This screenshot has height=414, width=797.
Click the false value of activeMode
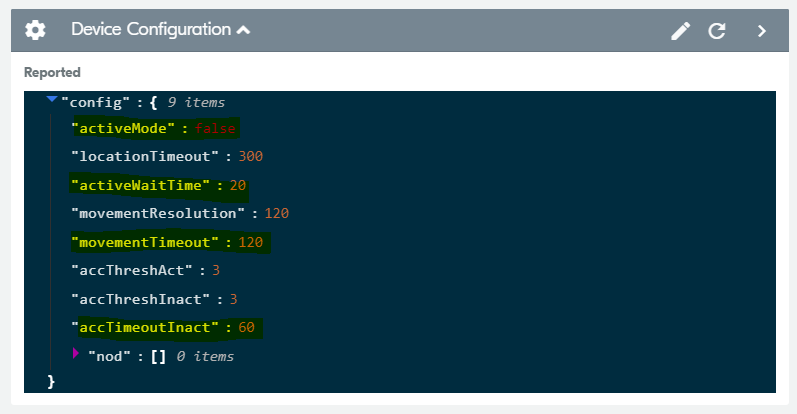pos(215,128)
